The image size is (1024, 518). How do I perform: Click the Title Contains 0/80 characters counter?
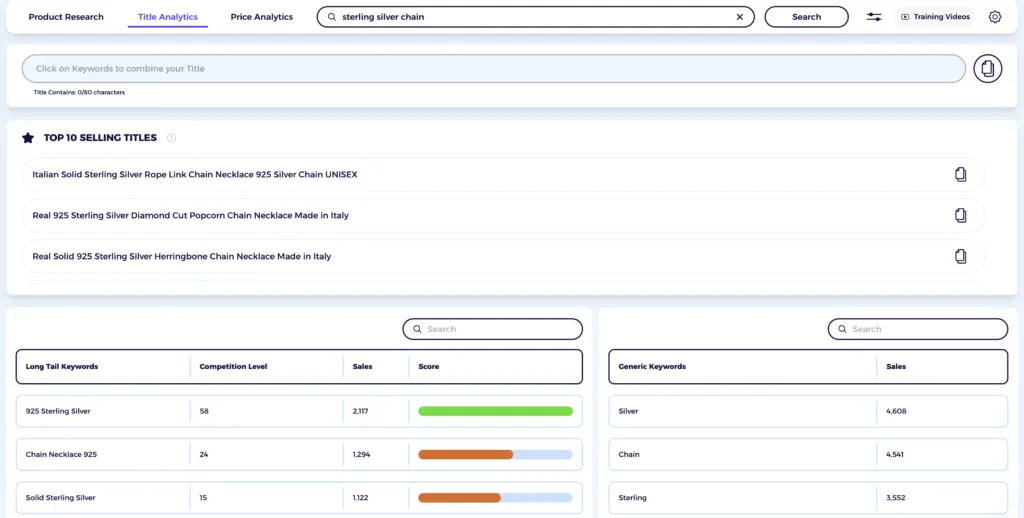(x=79, y=93)
